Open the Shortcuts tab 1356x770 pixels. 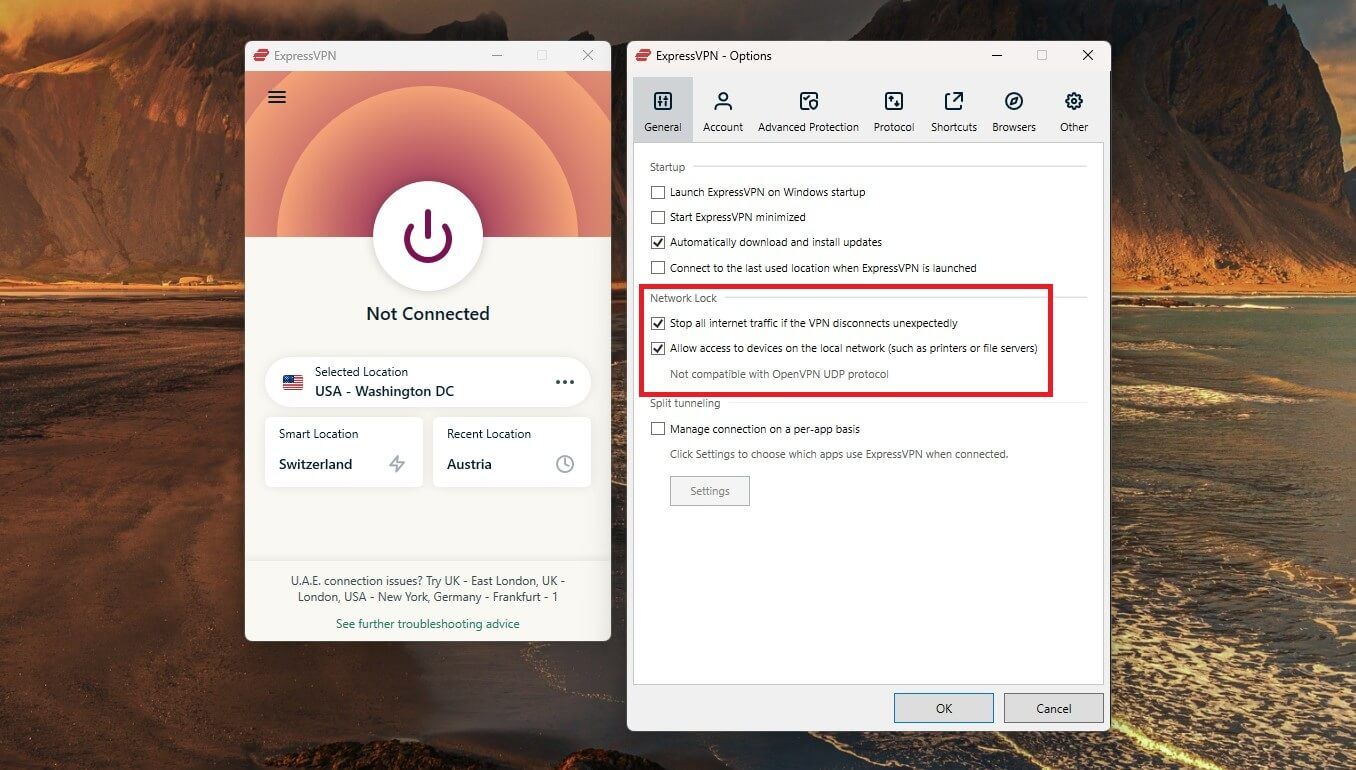point(954,111)
